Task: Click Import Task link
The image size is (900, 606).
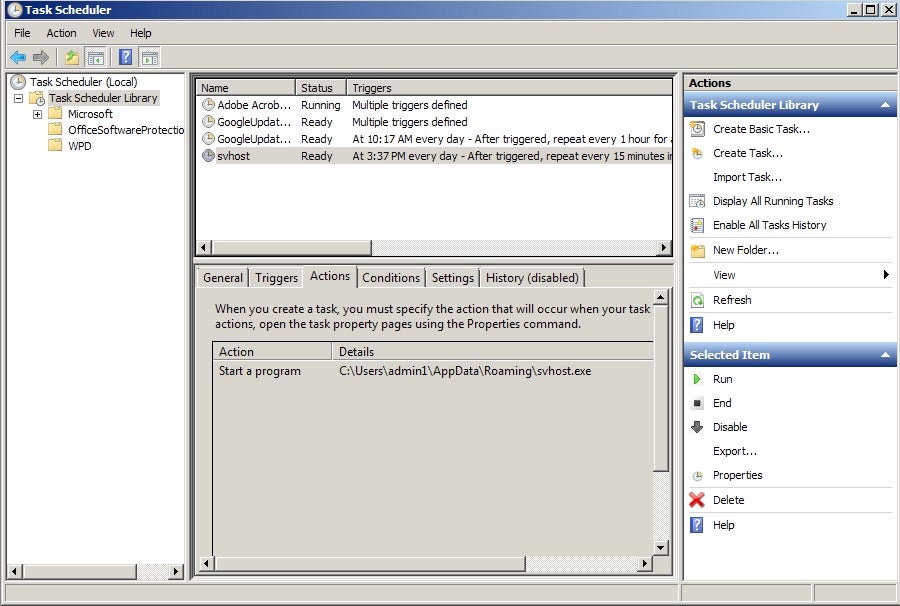Action: click(747, 177)
